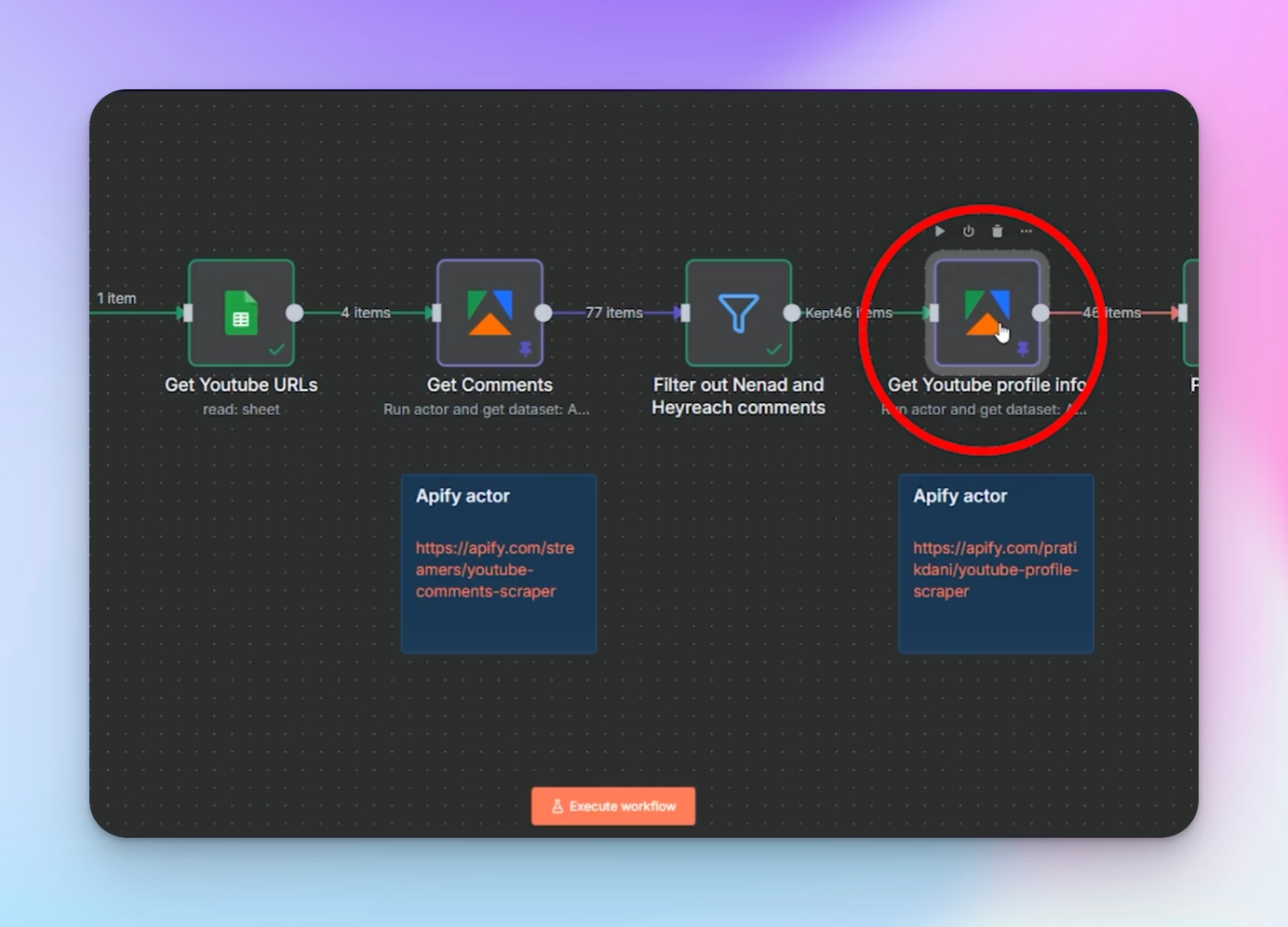Click pinned data icon on Get Comments
This screenshot has height=927, width=1288.
pos(525,349)
